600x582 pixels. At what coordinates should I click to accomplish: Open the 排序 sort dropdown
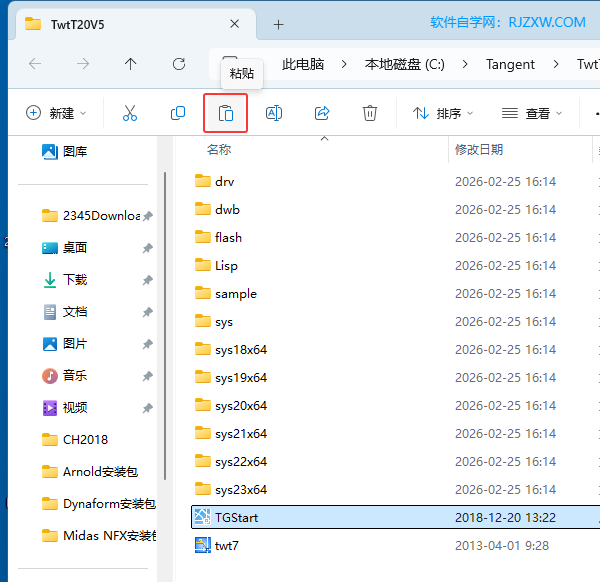[x=443, y=113]
